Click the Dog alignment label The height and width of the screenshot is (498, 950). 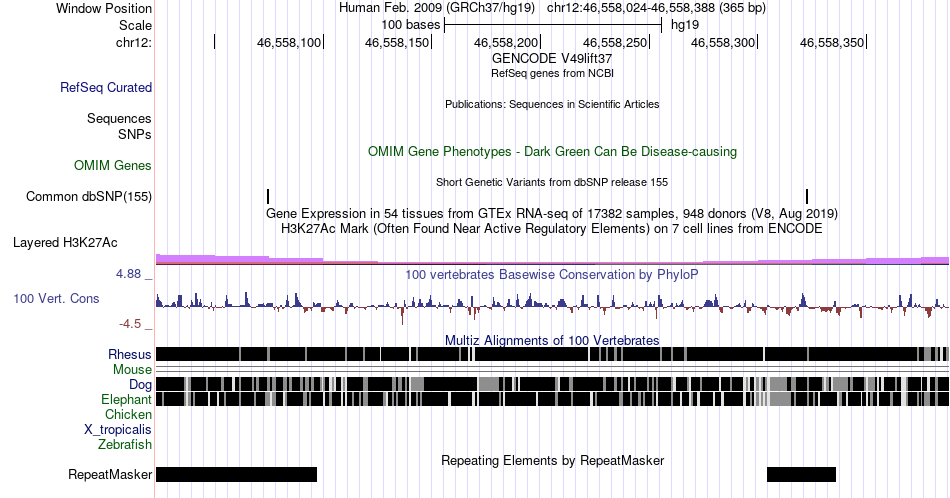point(140,385)
